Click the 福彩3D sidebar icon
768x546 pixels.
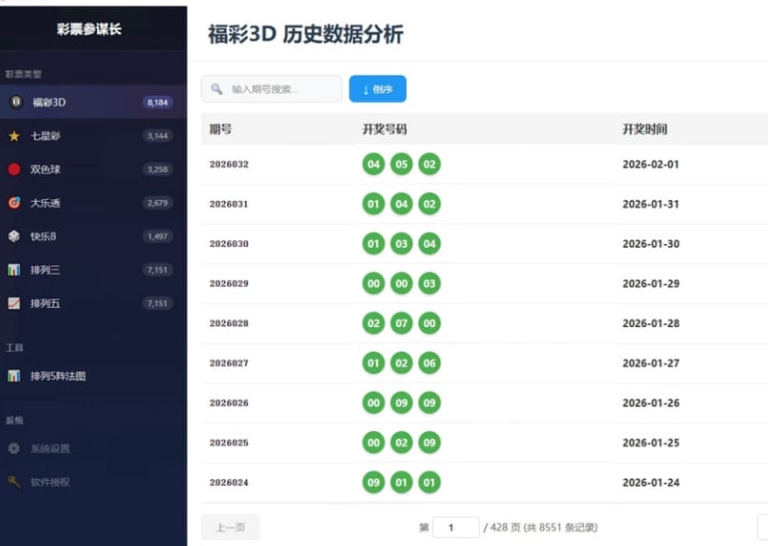15,102
